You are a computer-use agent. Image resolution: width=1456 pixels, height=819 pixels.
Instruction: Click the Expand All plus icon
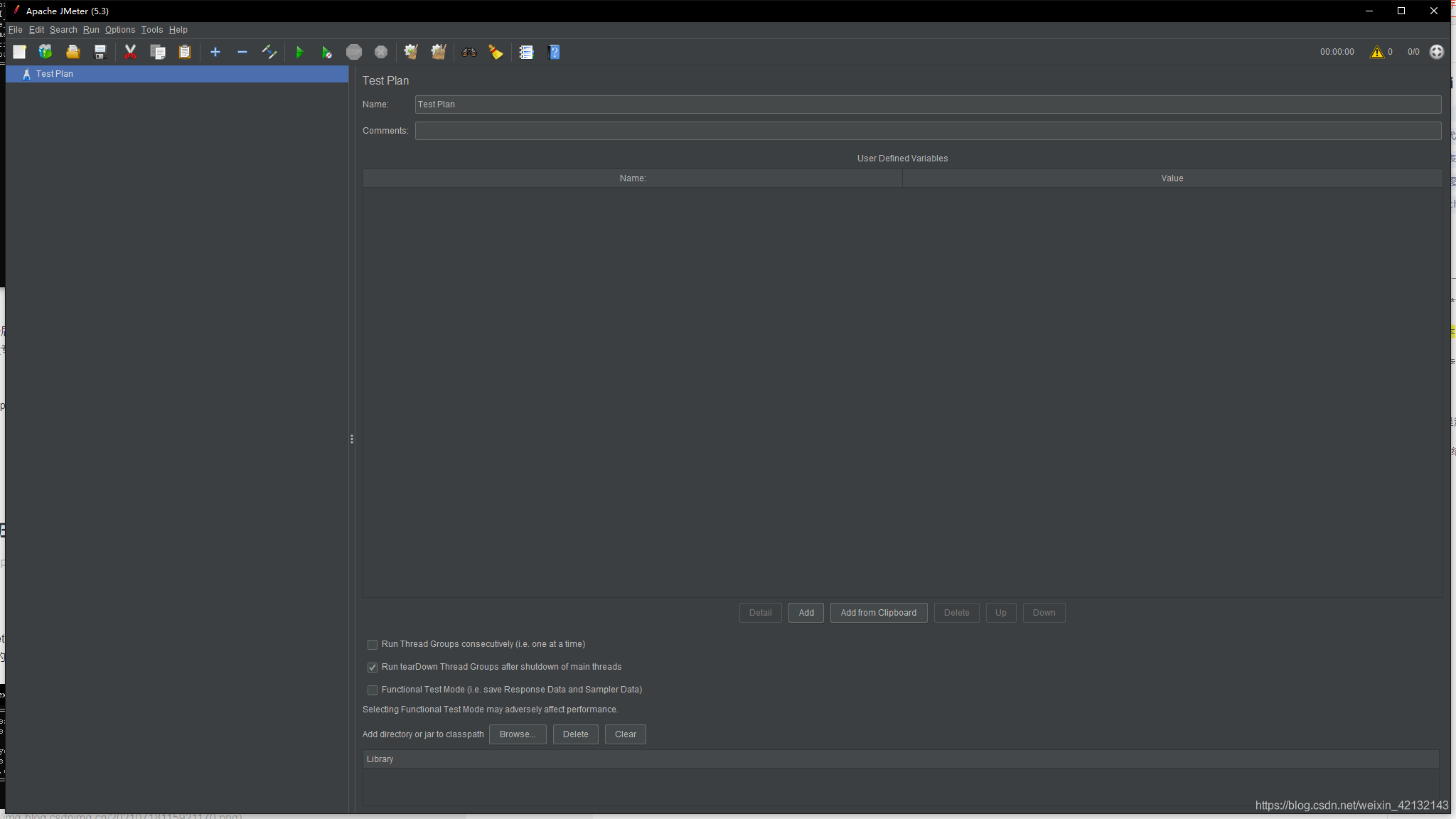click(215, 52)
